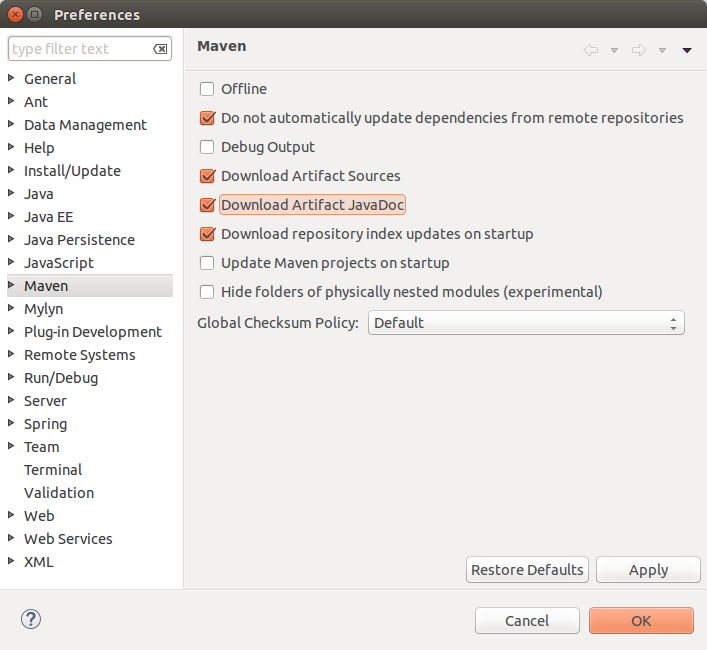Clear the filter text using the clear icon
This screenshot has height=650, width=707.
[x=160, y=49]
